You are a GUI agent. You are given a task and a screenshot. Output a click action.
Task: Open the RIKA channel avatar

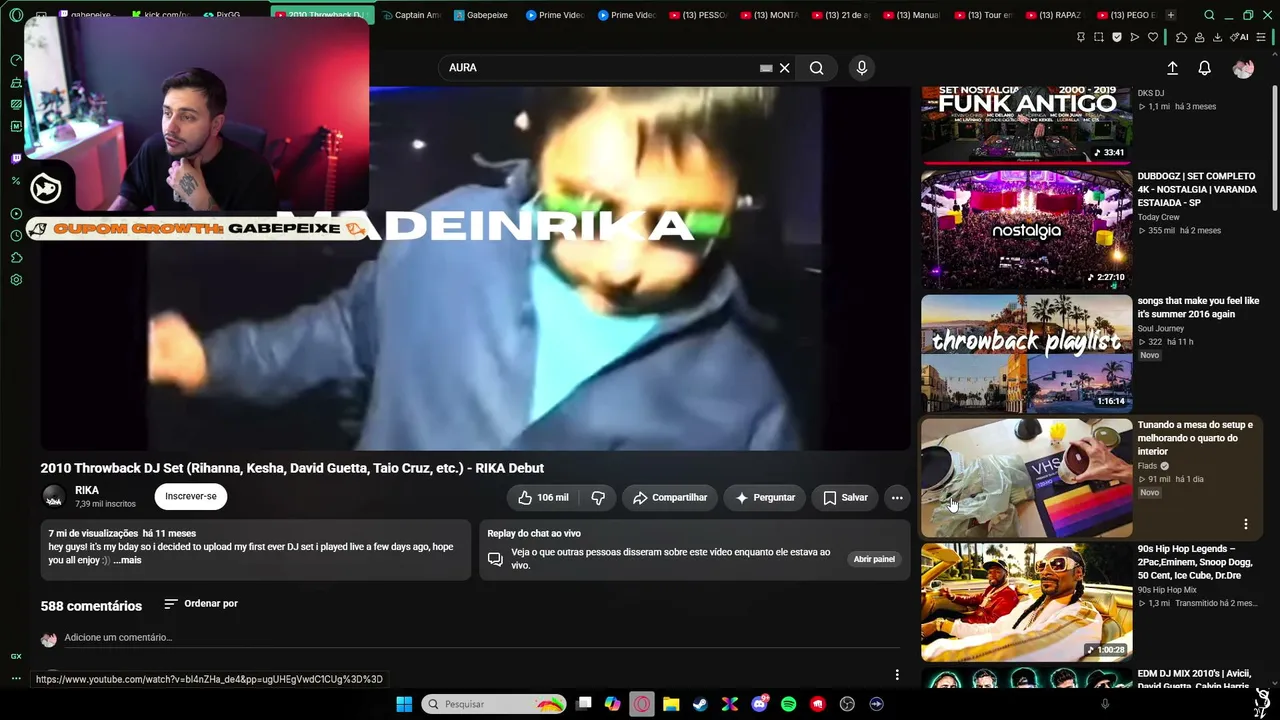(x=54, y=497)
